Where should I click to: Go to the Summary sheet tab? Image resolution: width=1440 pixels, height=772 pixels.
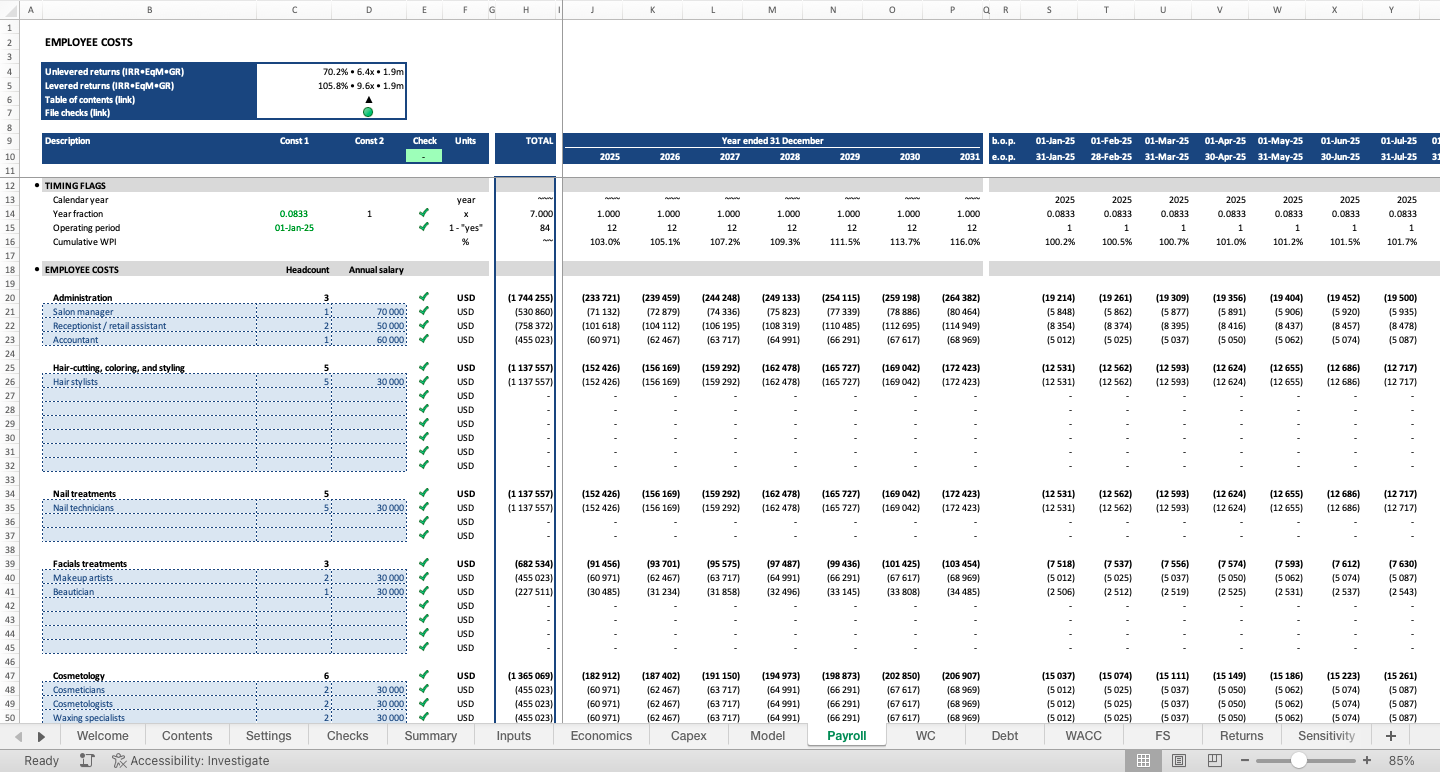tap(430, 736)
